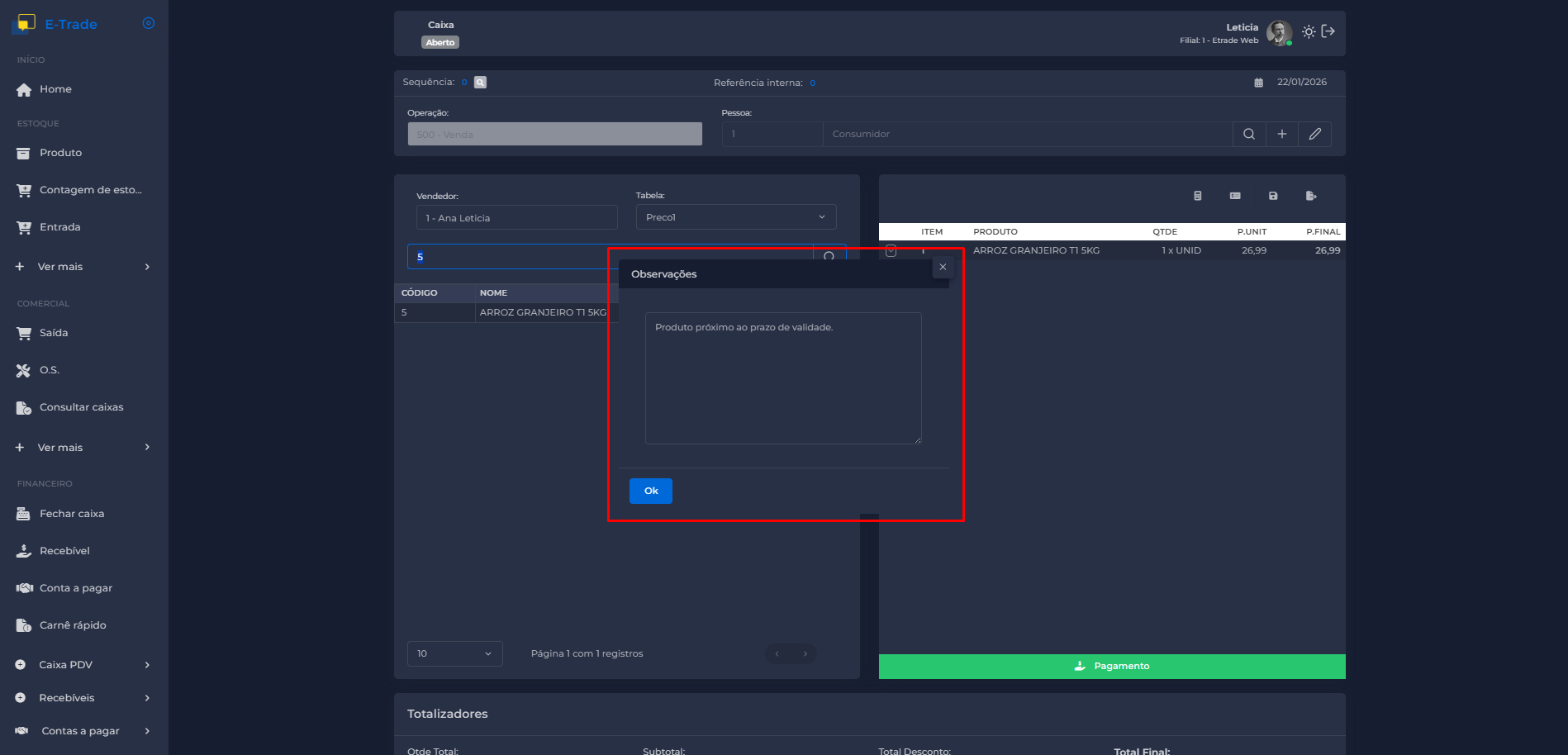Go to Produto in the sidebar

(x=60, y=153)
